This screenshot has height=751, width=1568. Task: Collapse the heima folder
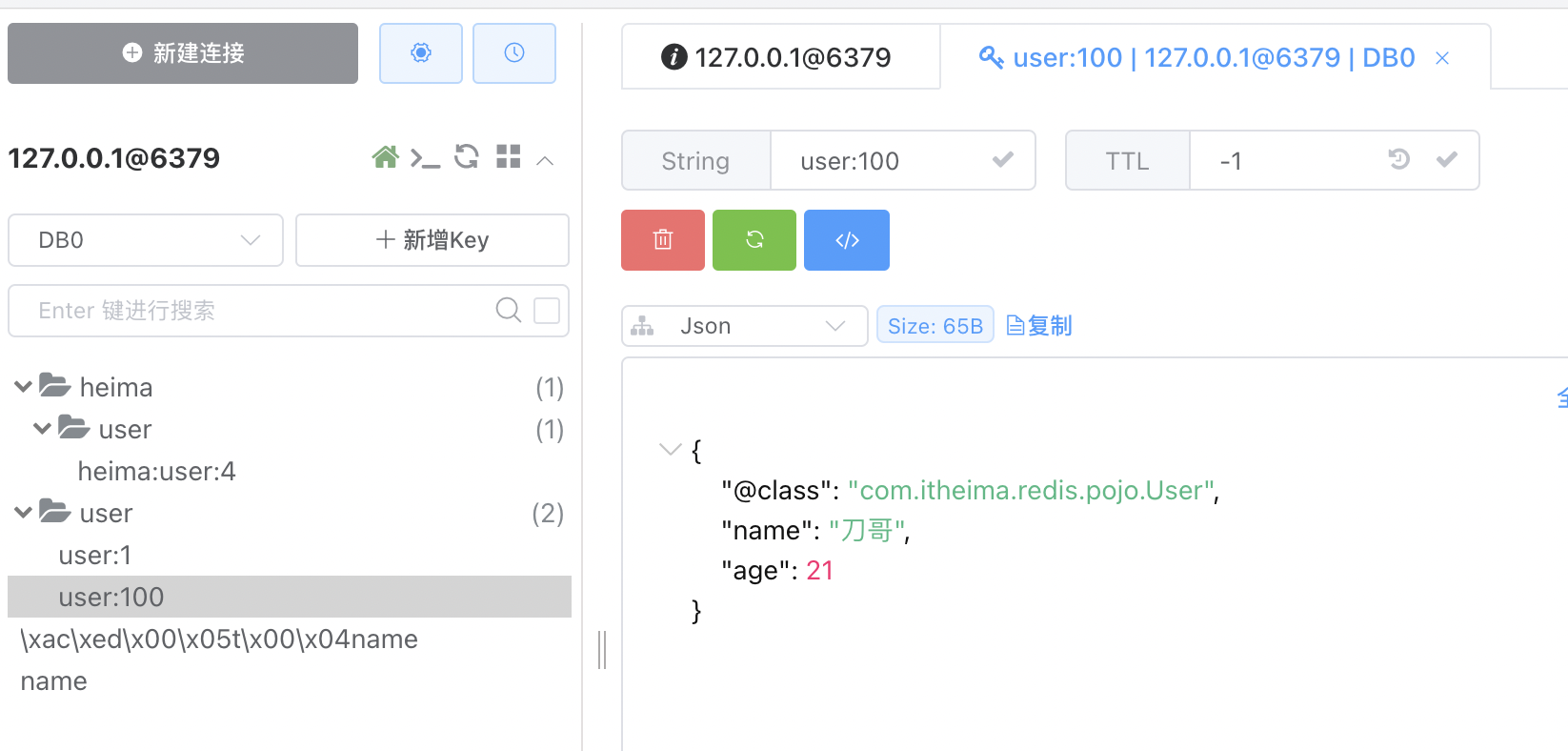[x=23, y=387]
